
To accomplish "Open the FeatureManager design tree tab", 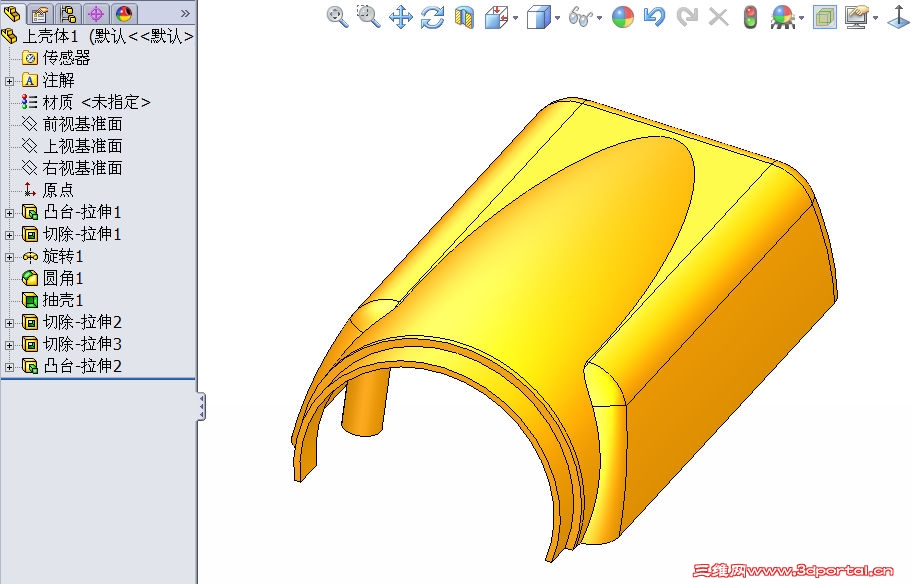I will pos(12,13).
